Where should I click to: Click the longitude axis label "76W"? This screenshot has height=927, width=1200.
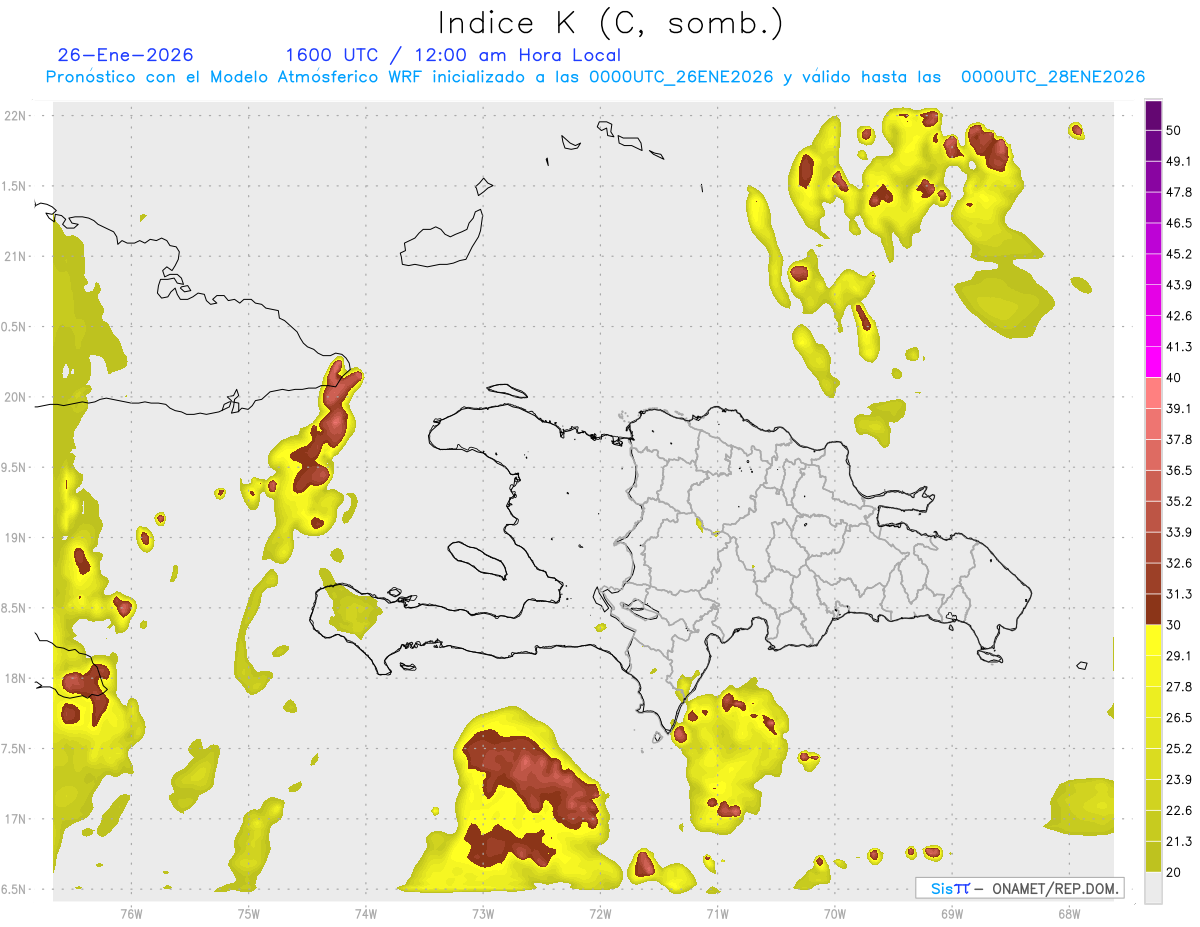coord(131,914)
